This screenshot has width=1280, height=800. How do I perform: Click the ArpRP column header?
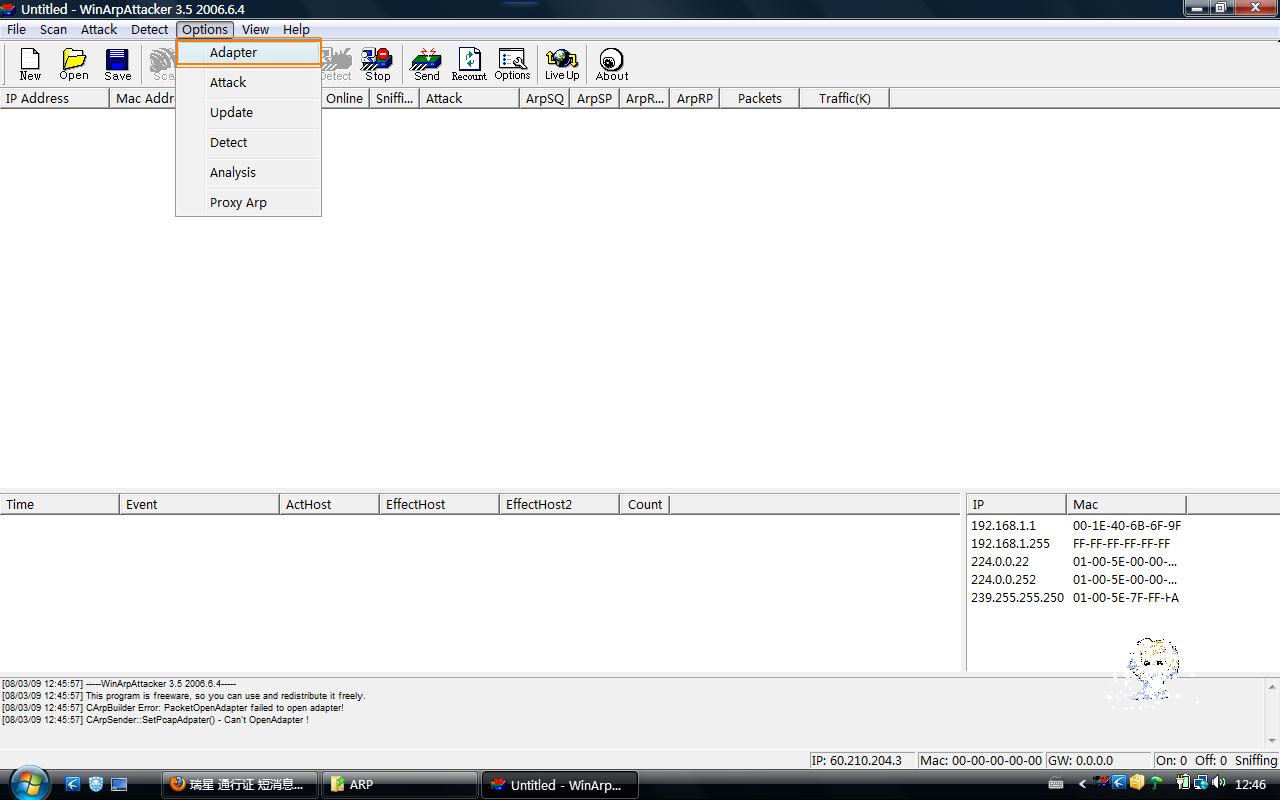click(x=695, y=98)
